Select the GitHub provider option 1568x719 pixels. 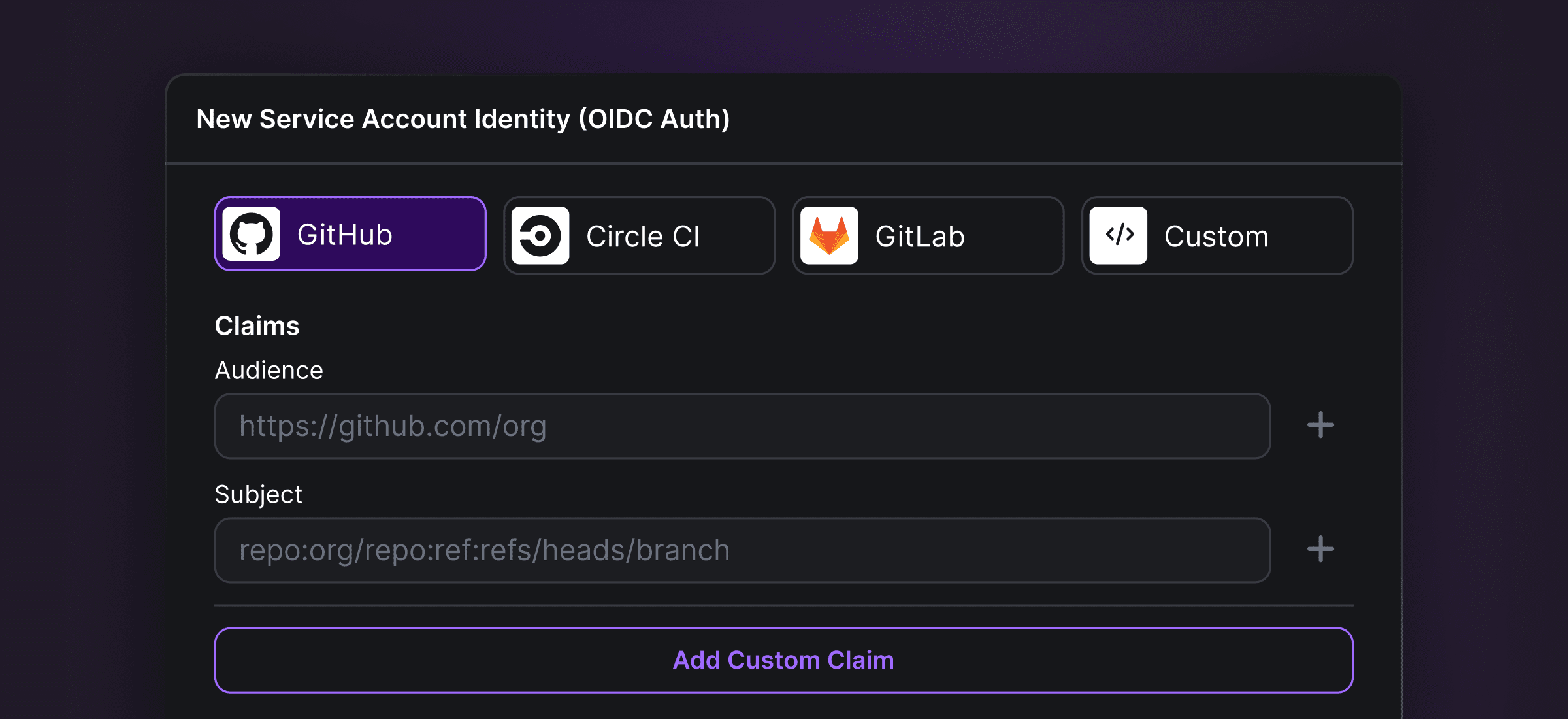tap(351, 234)
